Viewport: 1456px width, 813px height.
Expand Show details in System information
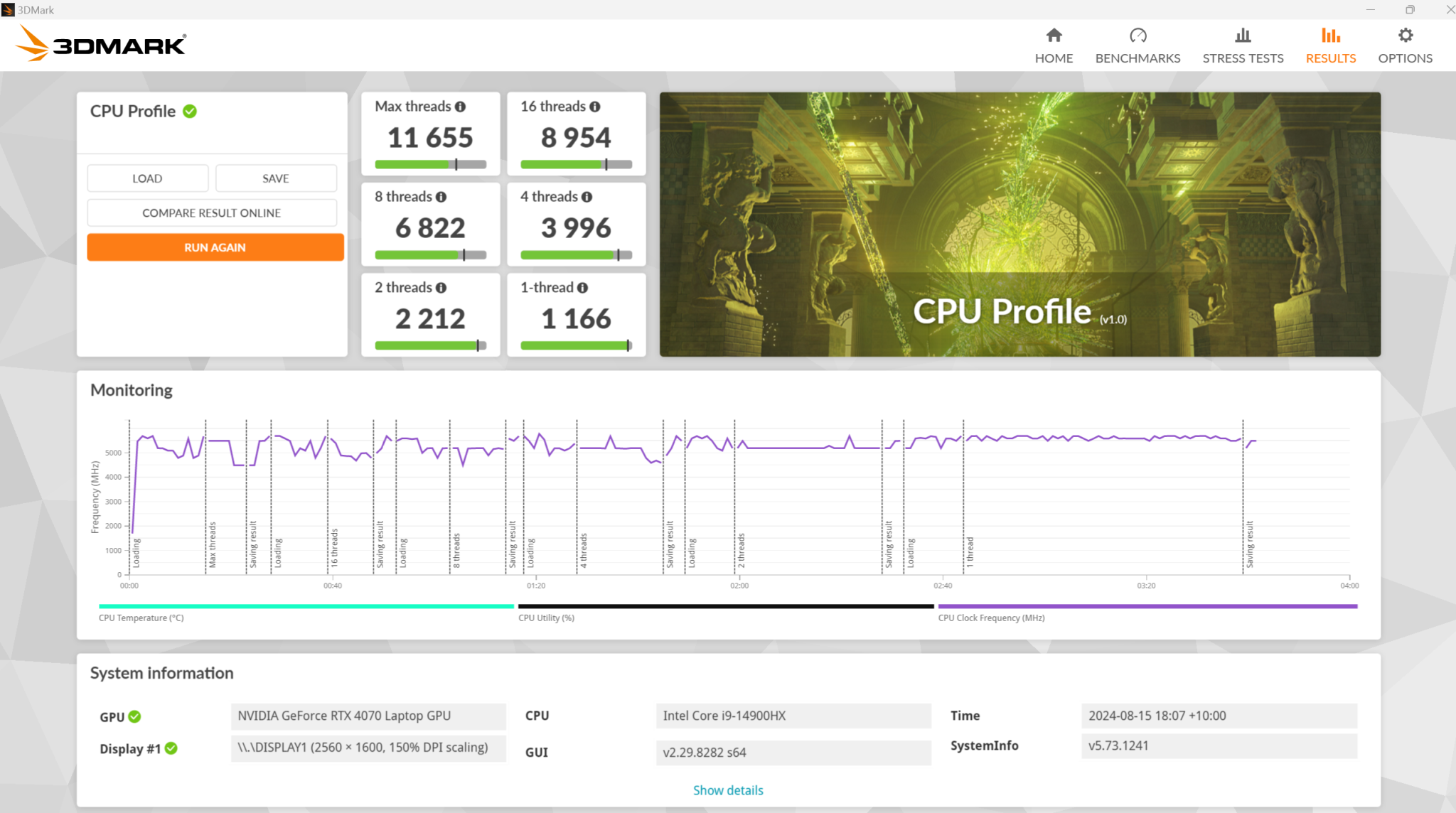tap(728, 790)
